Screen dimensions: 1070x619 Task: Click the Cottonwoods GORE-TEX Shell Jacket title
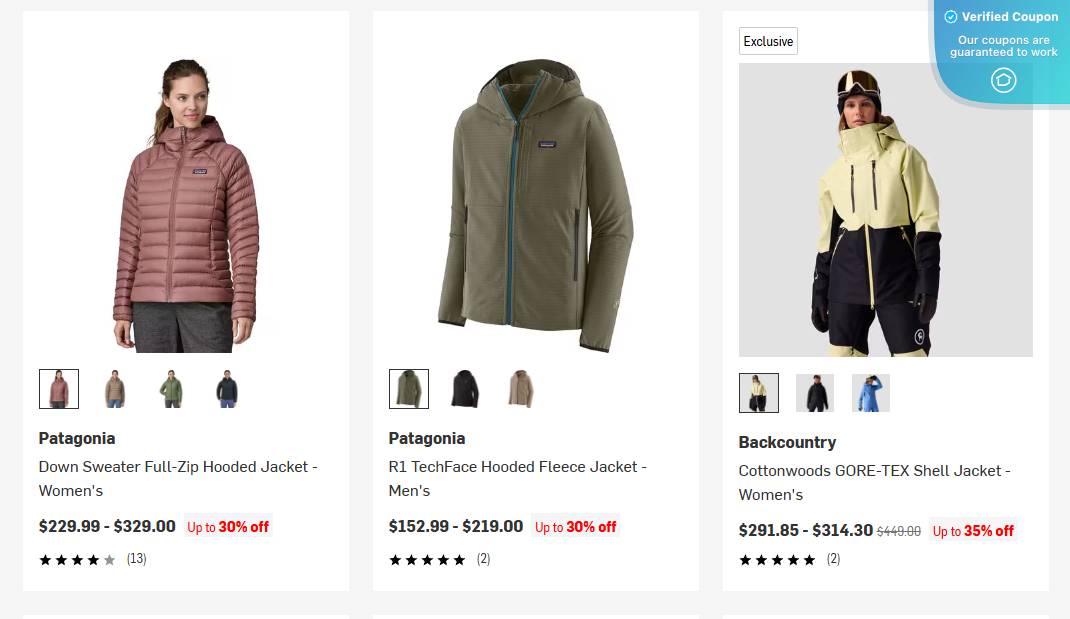pyautogui.click(x=873, y=482)
